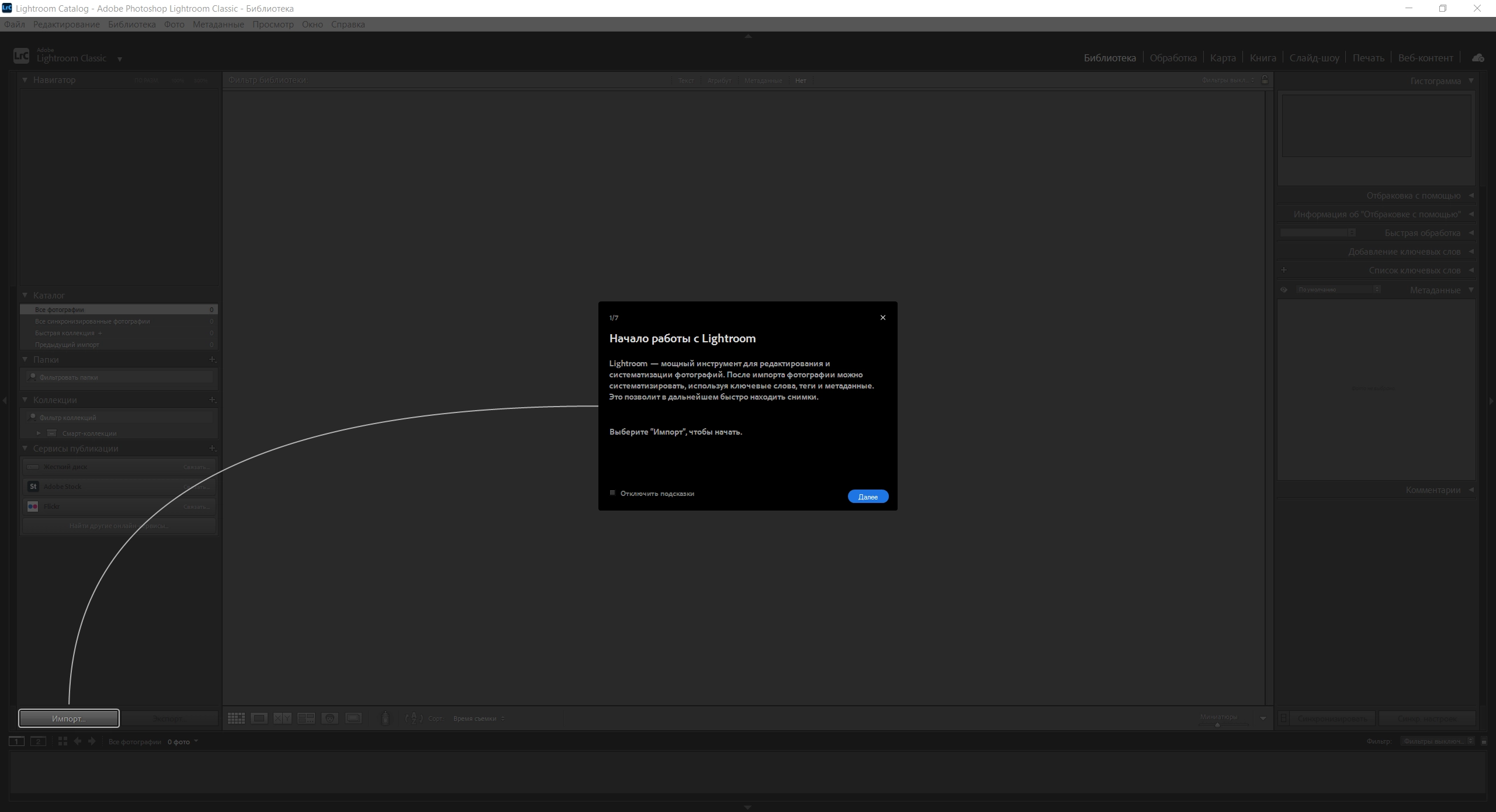This screenshot has width=1496, height=812.
Task: Switch to the Обработка module
Action: 1173,58
